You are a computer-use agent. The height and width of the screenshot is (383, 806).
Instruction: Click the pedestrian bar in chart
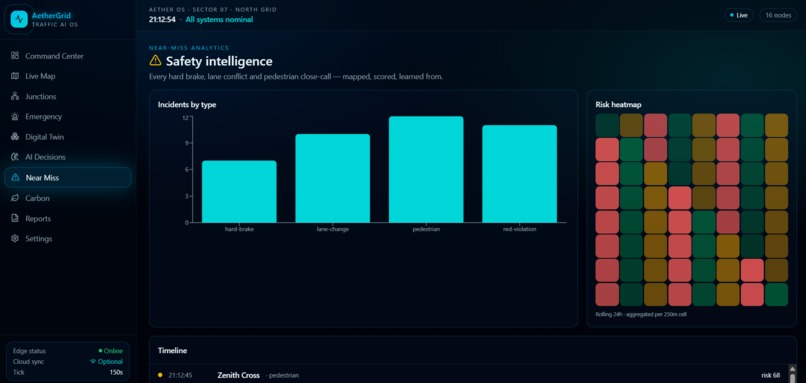point(426,170)
